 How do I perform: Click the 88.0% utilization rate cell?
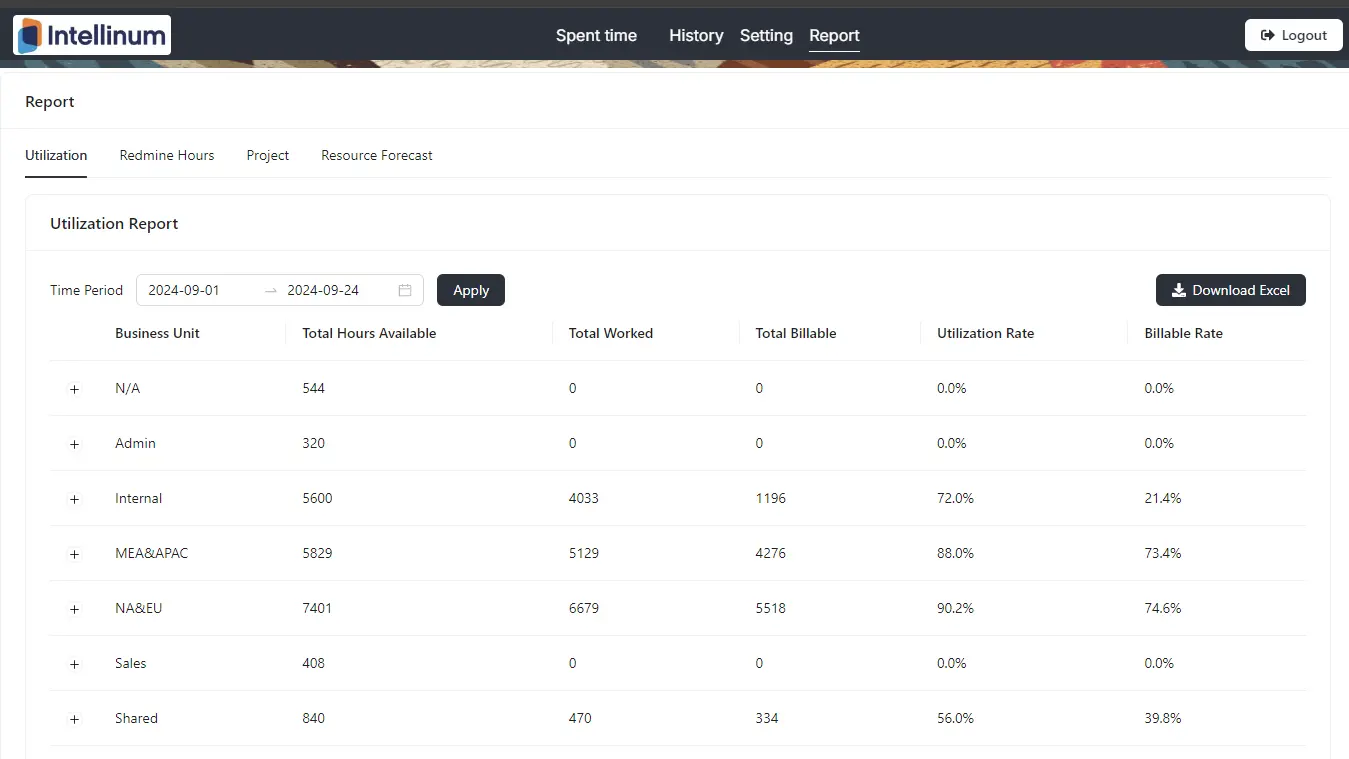pyautogui.click(x=955, y=553)
